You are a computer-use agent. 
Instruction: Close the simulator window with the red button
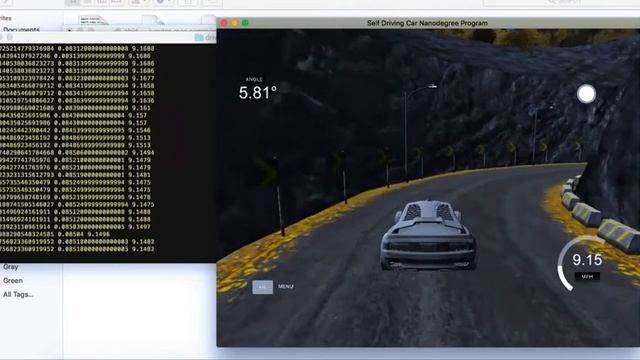(224, 23)
